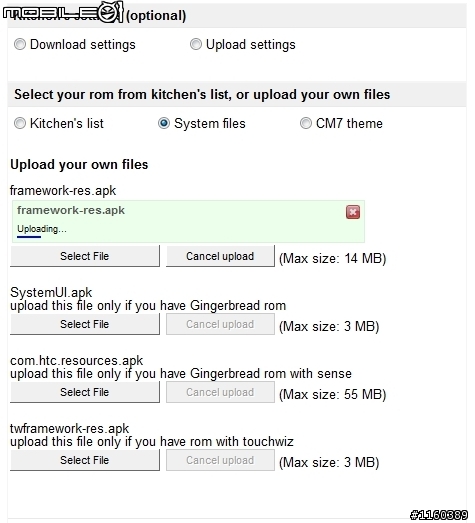Viewport: 475px width, 523px height.
Task: Click Cancel upload under SystemUI.apk
Action: click(220, 324)
